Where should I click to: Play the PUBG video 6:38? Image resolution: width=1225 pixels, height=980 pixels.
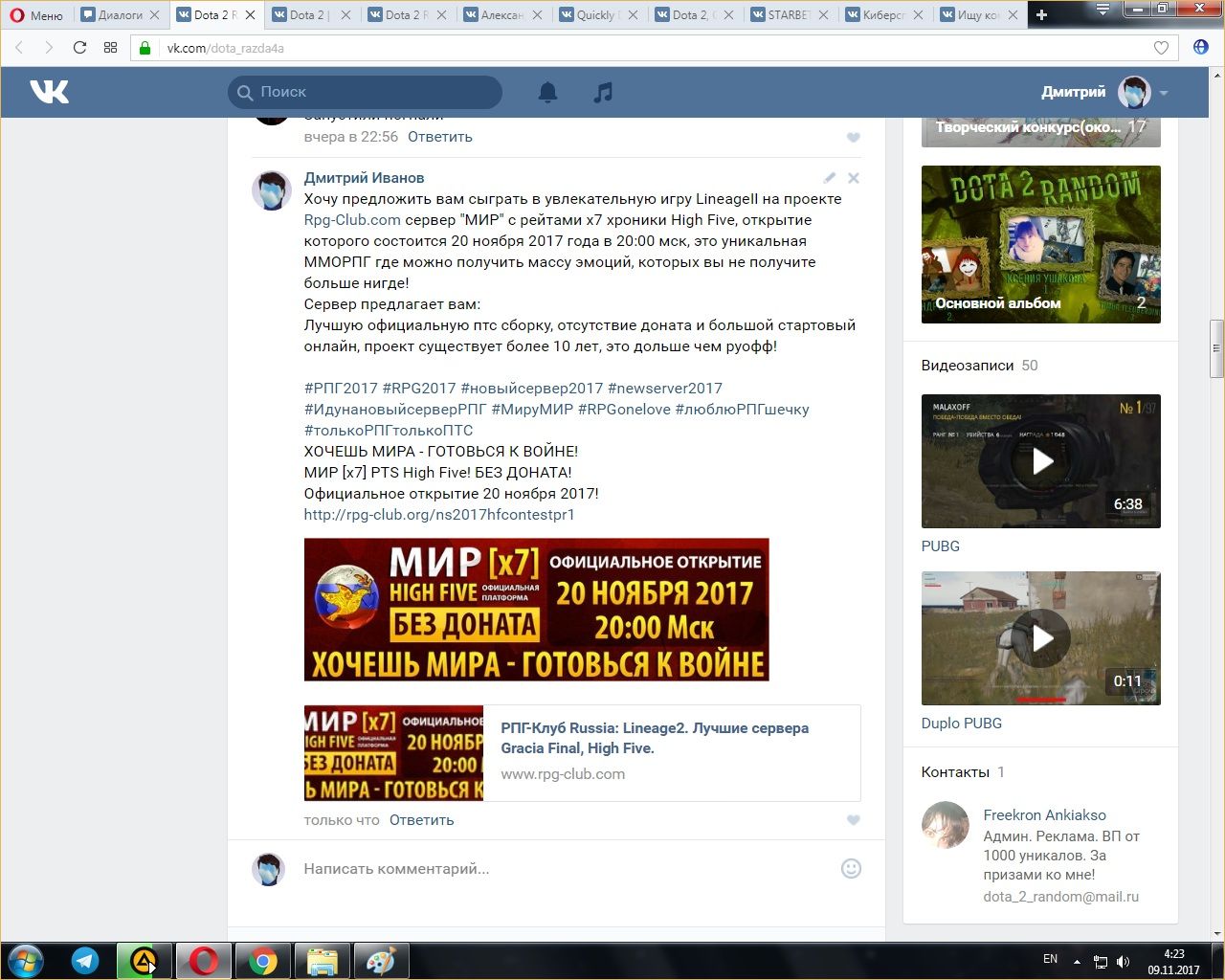point(1041,461)
